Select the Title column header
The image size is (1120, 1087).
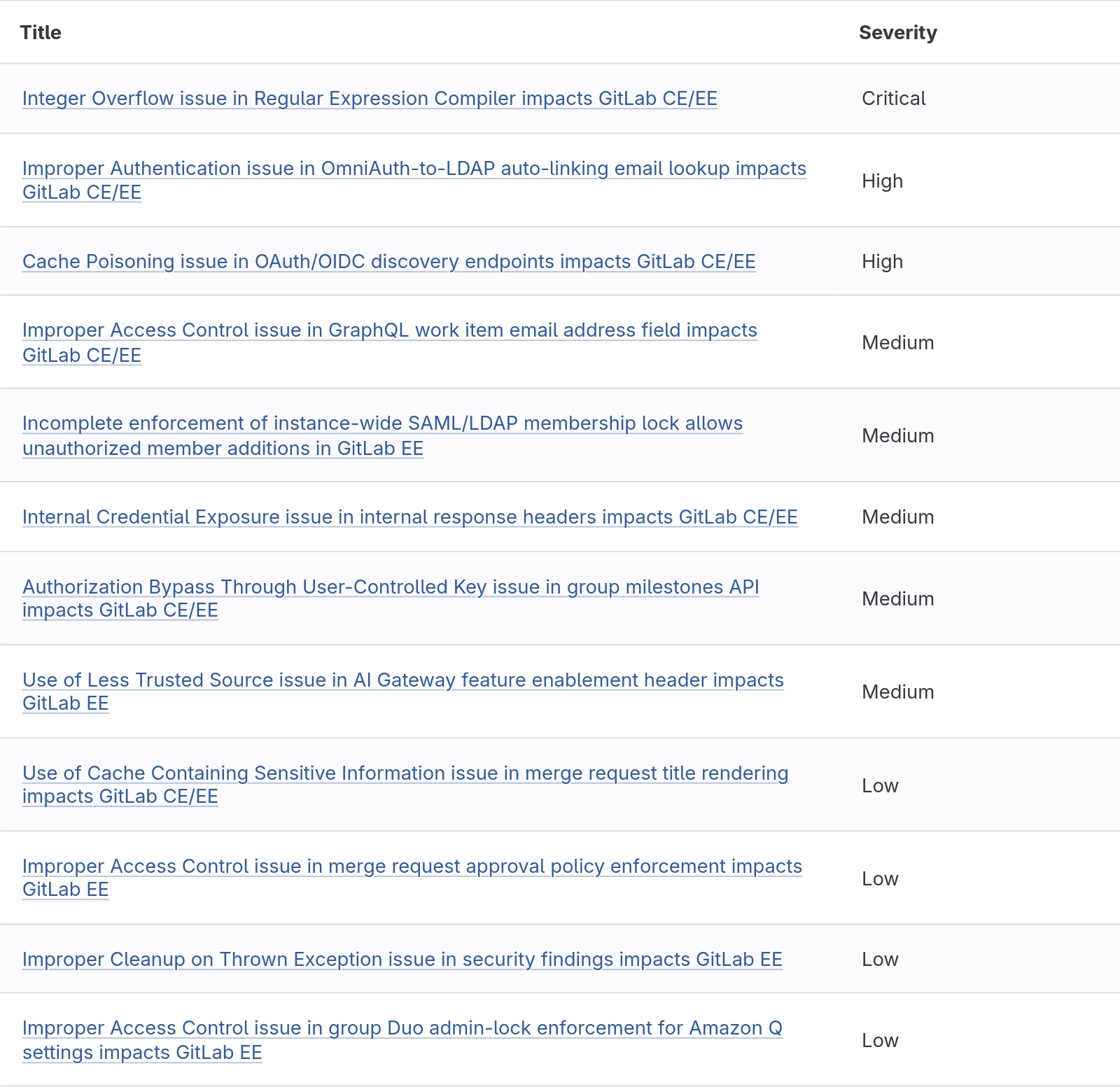41,33
